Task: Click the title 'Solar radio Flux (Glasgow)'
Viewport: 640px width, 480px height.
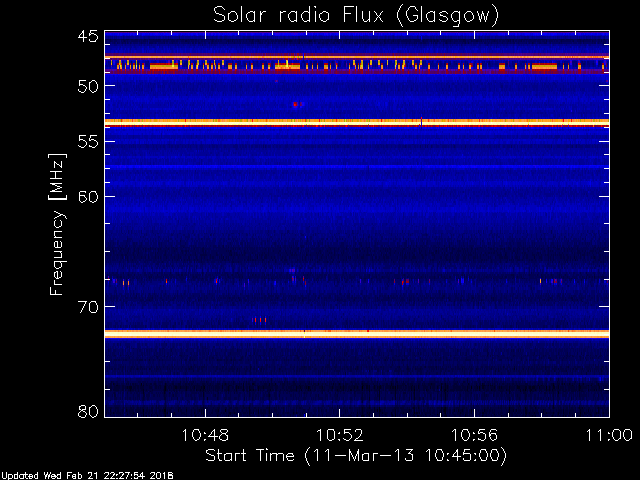Action: pos(356,16)
